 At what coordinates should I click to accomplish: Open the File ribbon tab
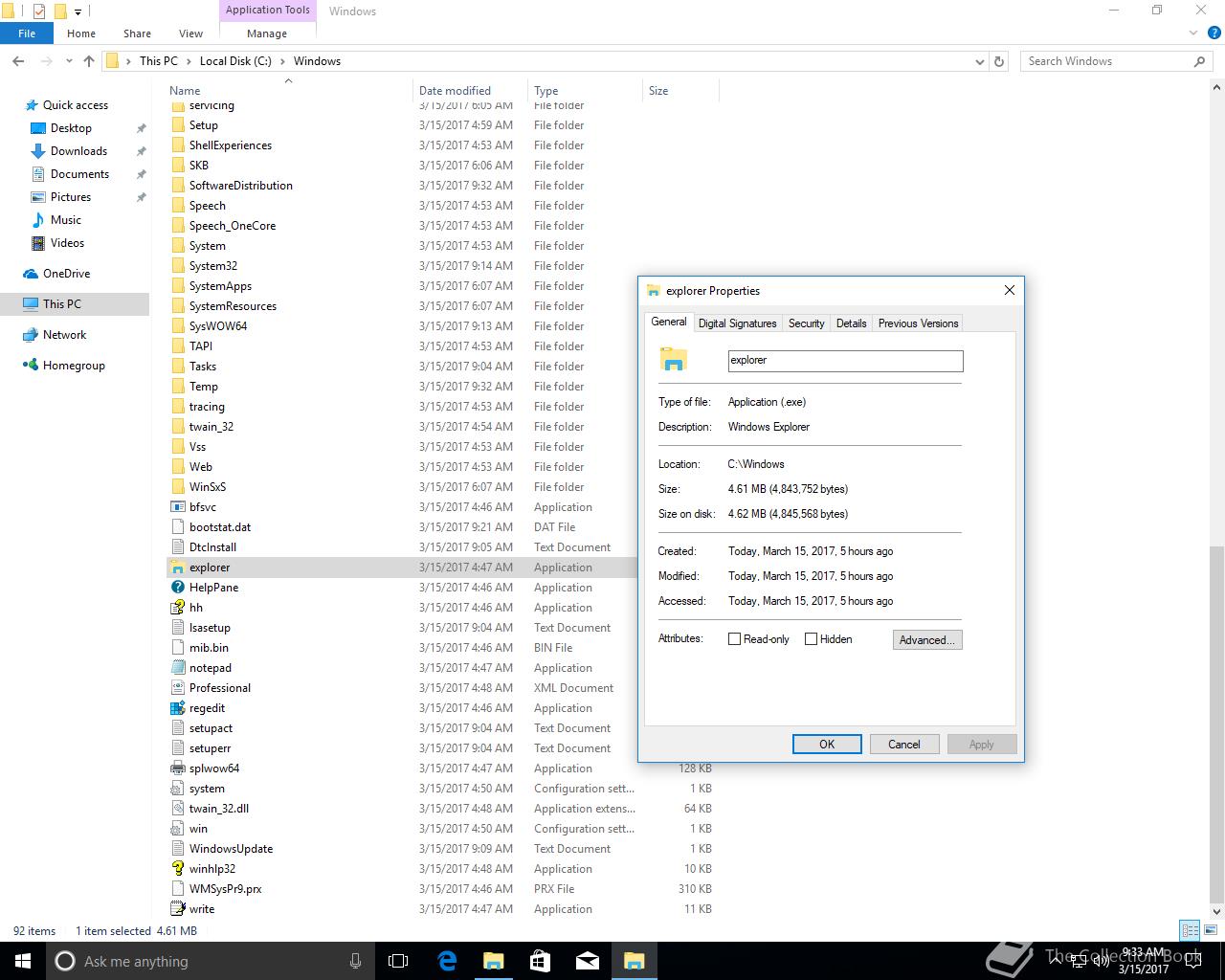(x=27, y=33)
